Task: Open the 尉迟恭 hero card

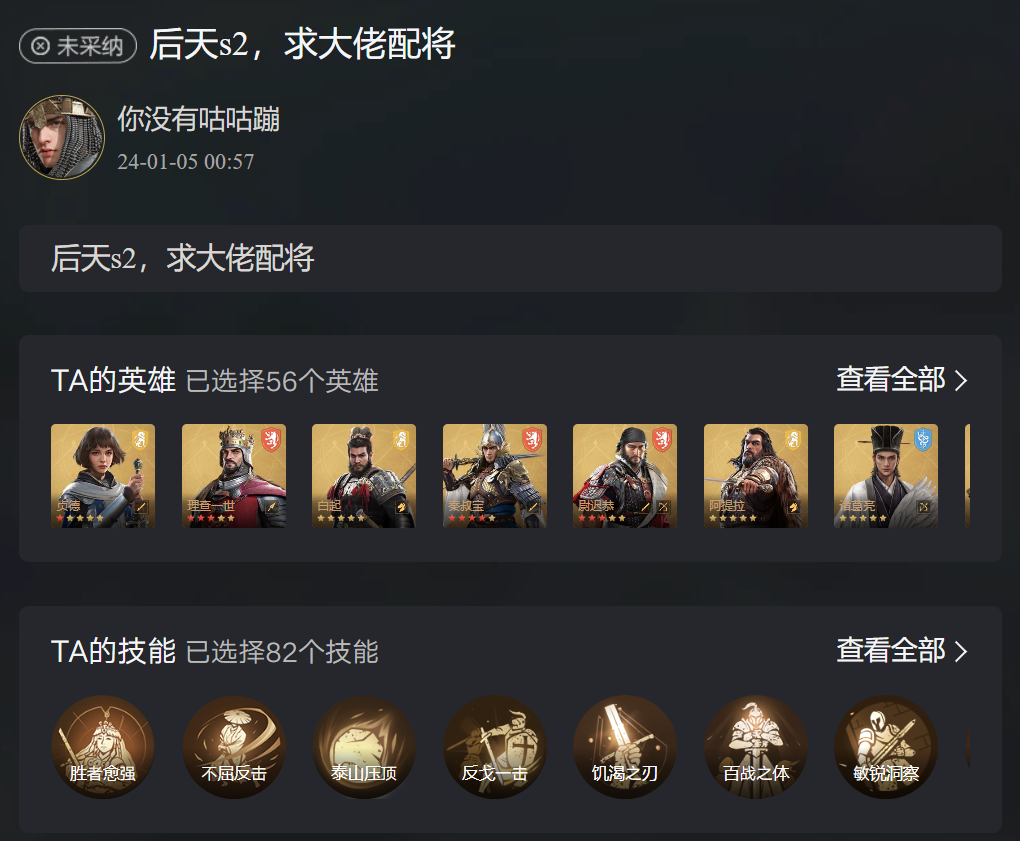Action: 624,476
